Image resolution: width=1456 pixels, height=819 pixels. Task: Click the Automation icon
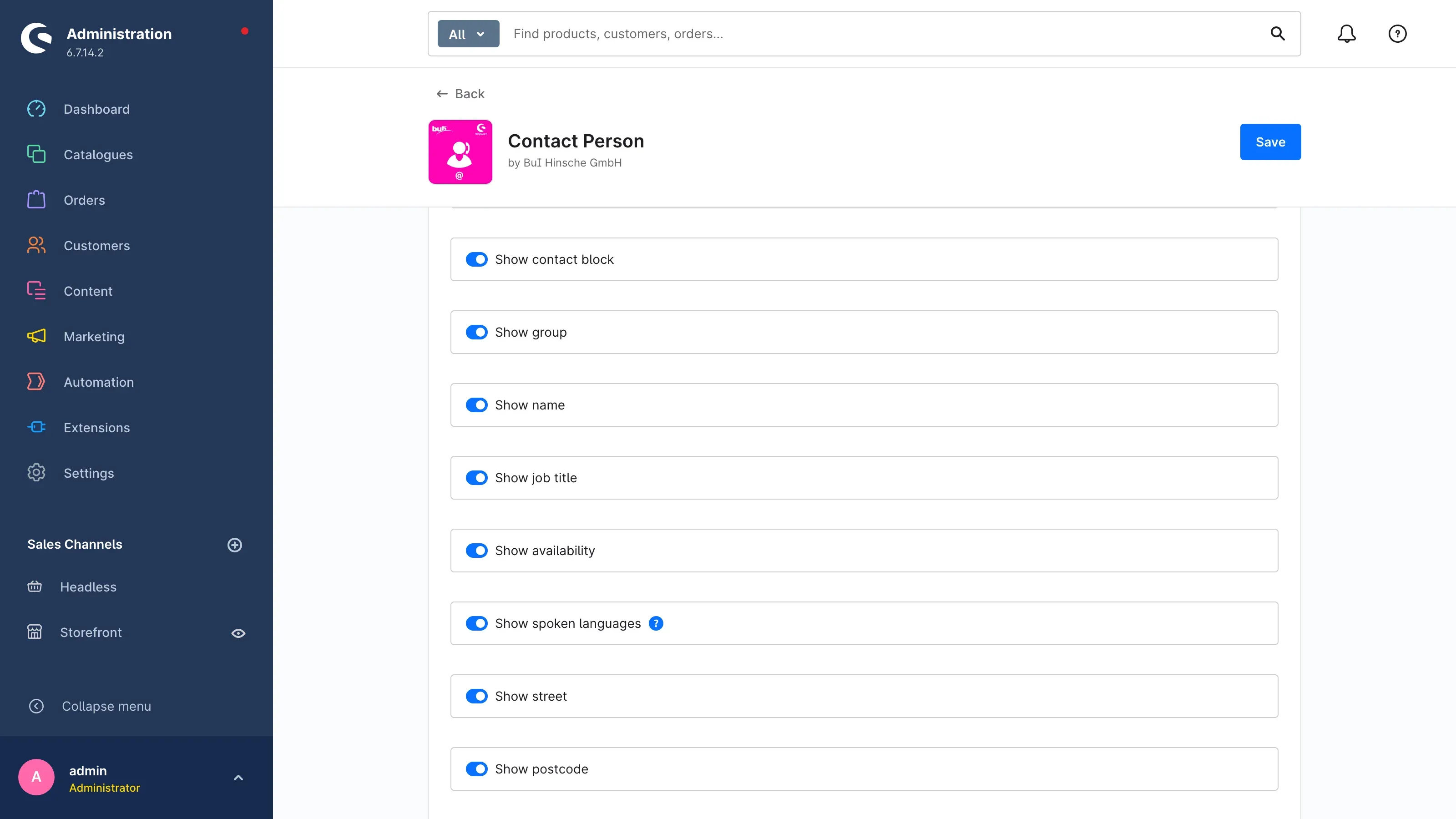click(x=36, y=382)
